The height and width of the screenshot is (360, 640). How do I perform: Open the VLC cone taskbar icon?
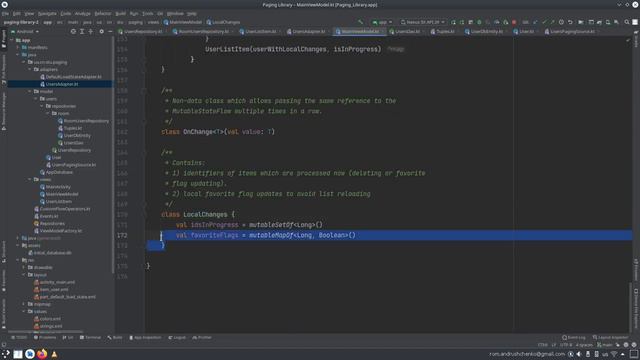click(x=54, y=354)
